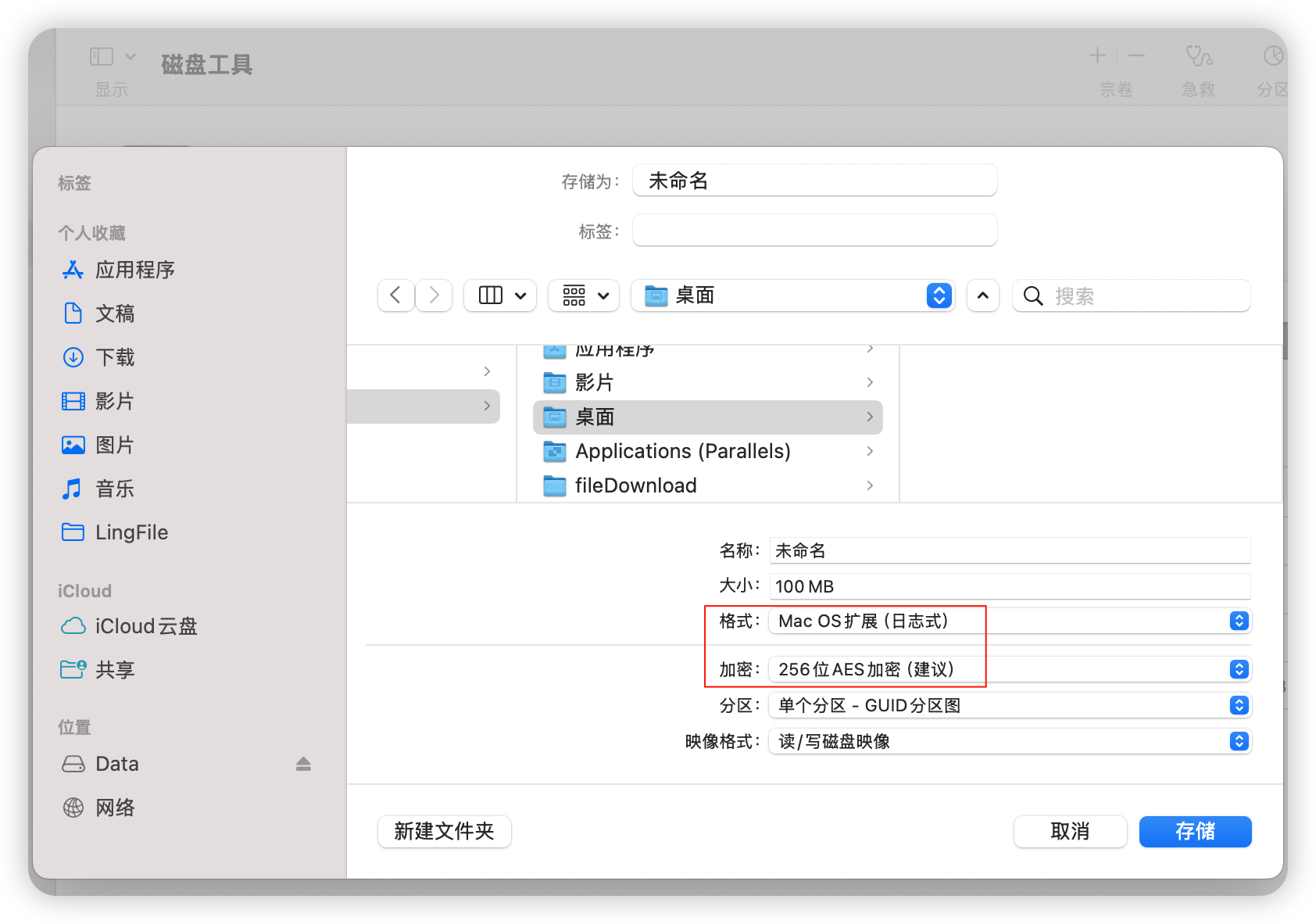Click the back navigation arrow

tap(395, 295)
